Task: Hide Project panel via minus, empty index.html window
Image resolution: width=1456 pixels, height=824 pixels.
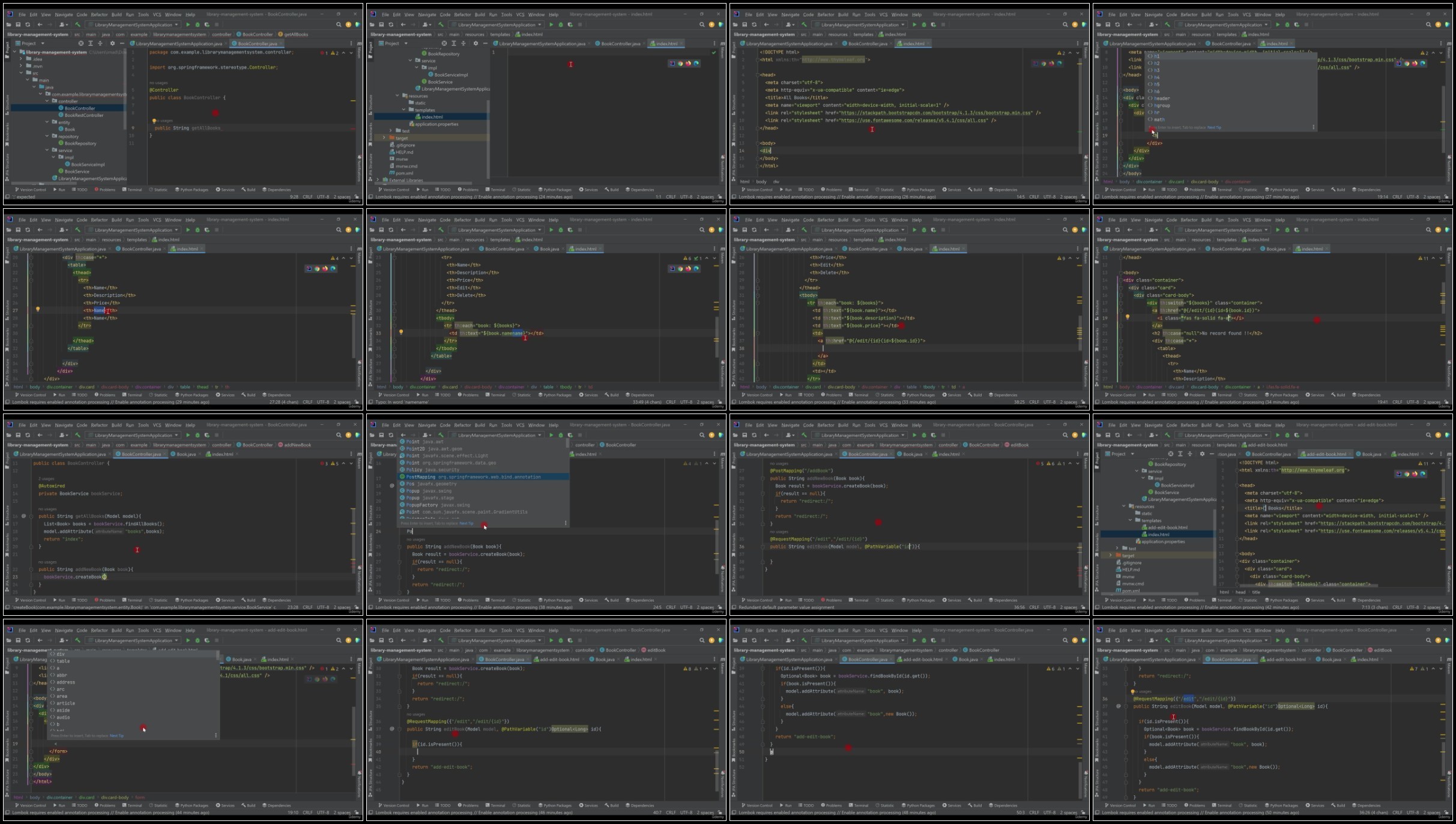Action: click(485, 43)
